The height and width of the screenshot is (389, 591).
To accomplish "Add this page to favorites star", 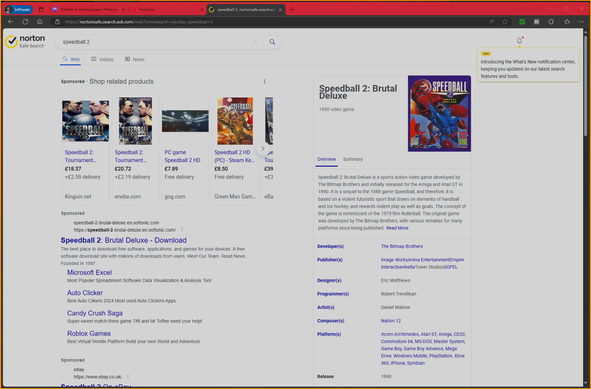I will [505, 22].
